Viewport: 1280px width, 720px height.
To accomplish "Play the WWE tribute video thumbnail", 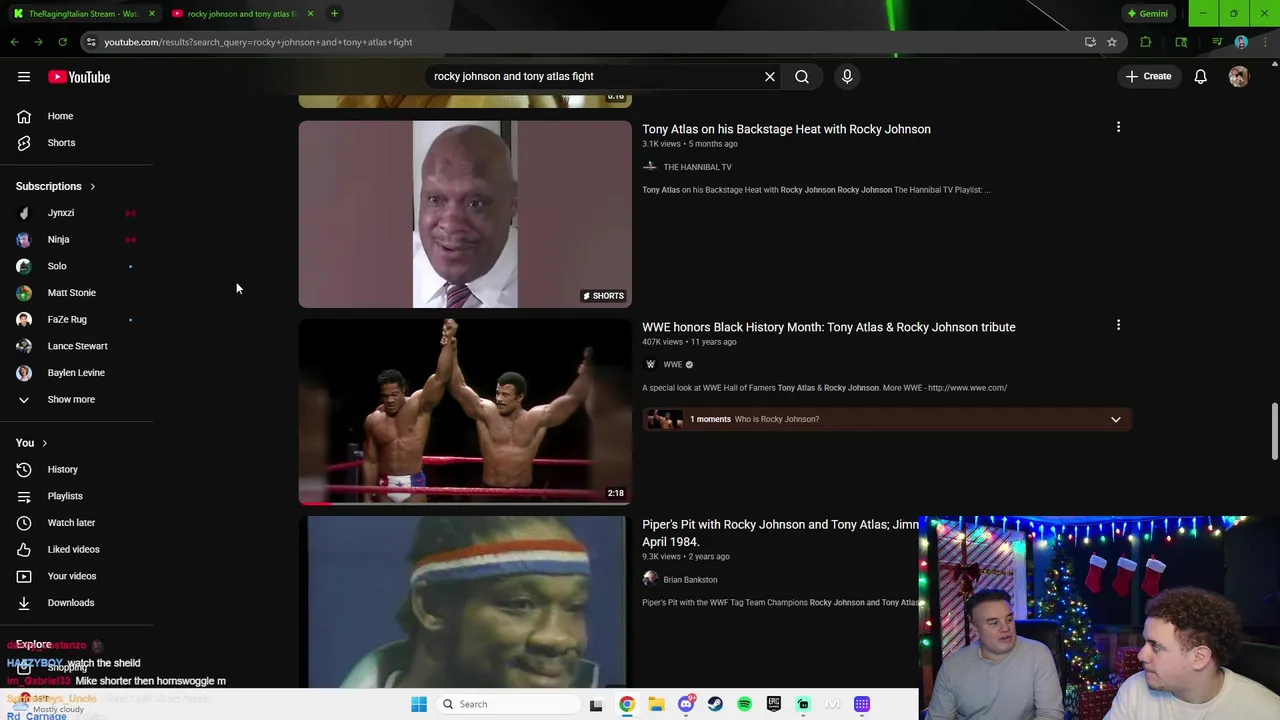I will pos(465,411).
